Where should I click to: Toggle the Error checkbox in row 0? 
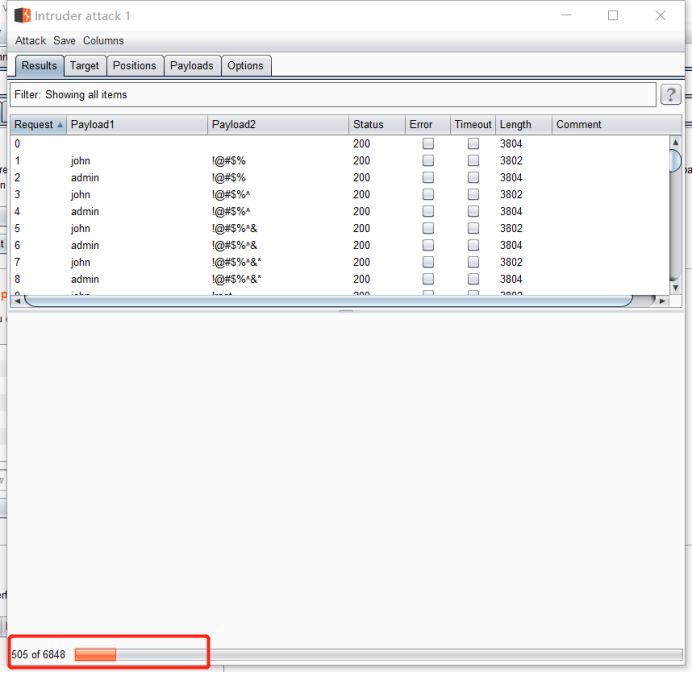[x=428, y=143]
